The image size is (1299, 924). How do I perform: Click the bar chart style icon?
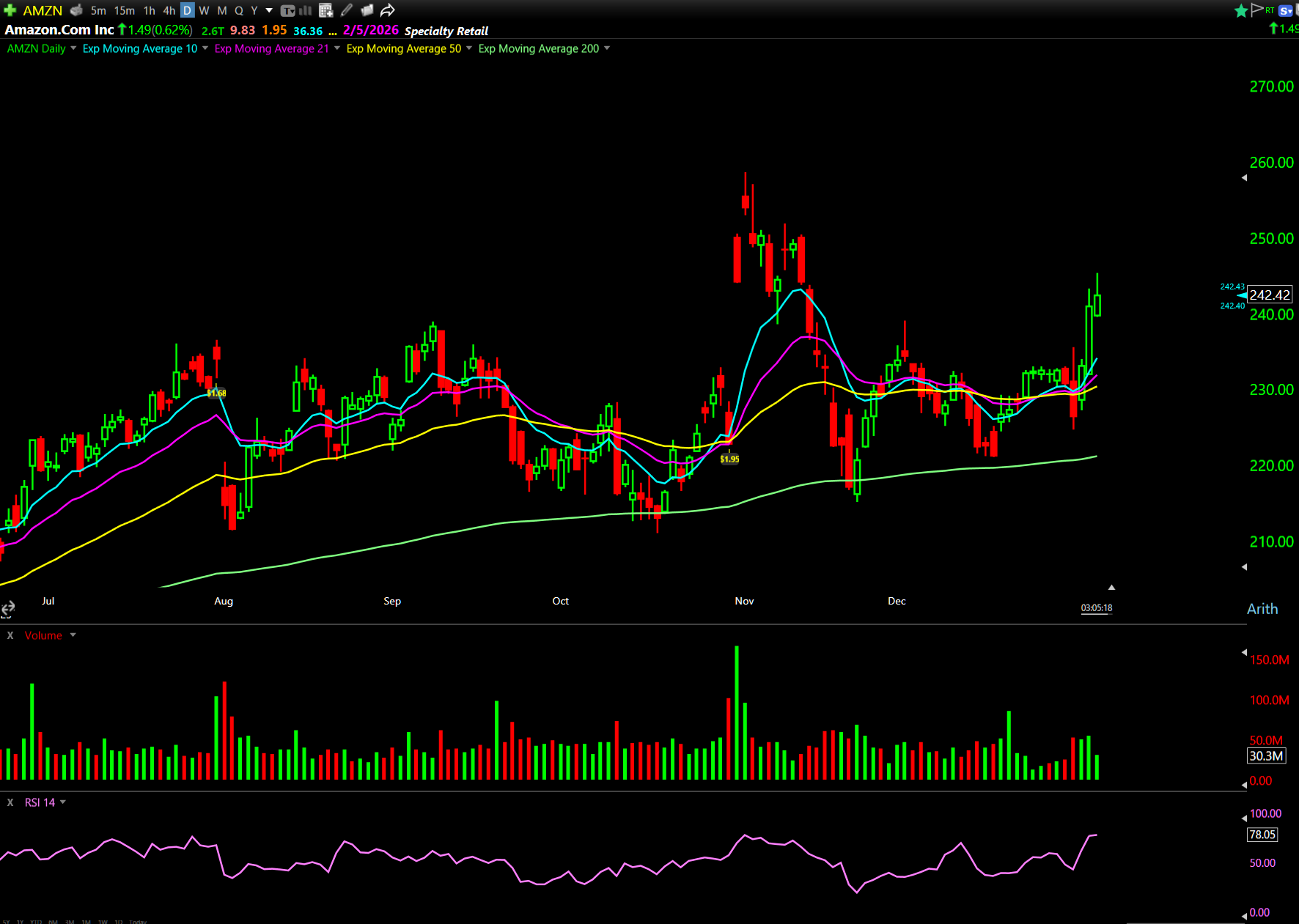tap(306, 10)
